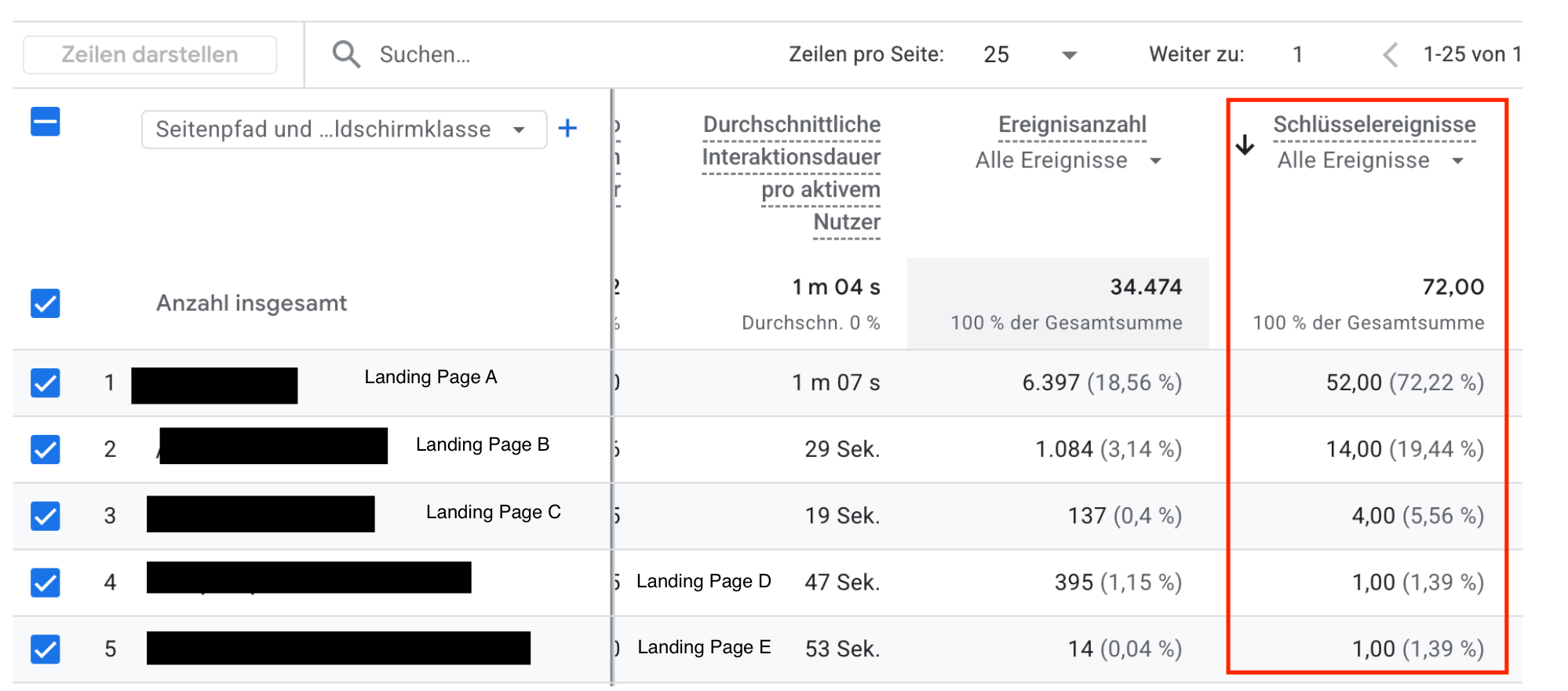Sort by Durchschnittliche Interaktionsdauer pro aktivem Nutzer
This screenshot has width=1568, height=691.
pos(791,174)
